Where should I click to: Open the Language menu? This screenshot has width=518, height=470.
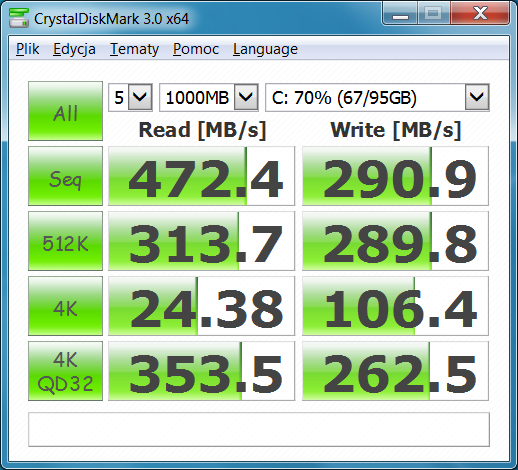(x=265, y=49)
